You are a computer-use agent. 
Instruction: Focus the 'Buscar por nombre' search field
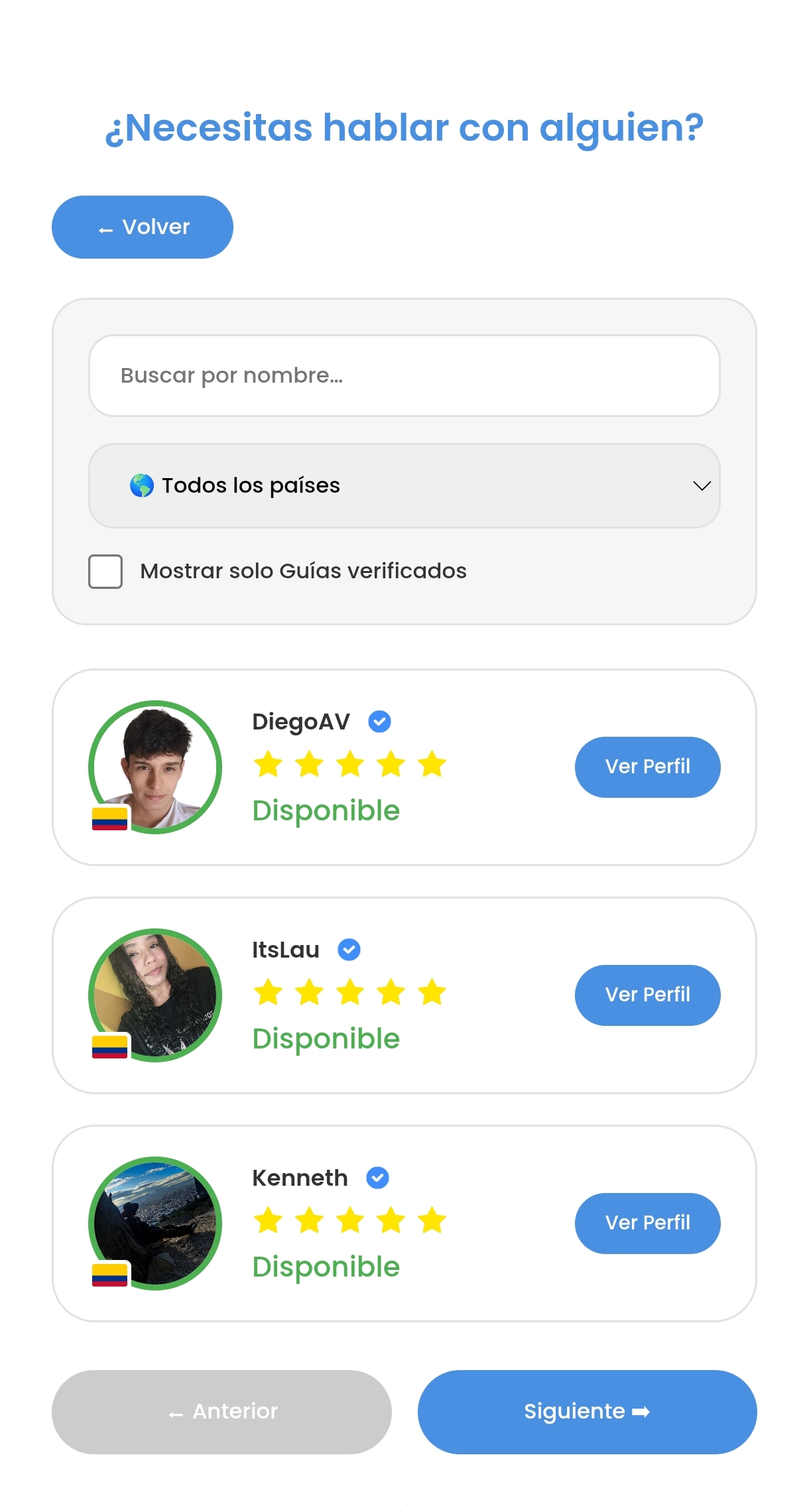[404, 375]
